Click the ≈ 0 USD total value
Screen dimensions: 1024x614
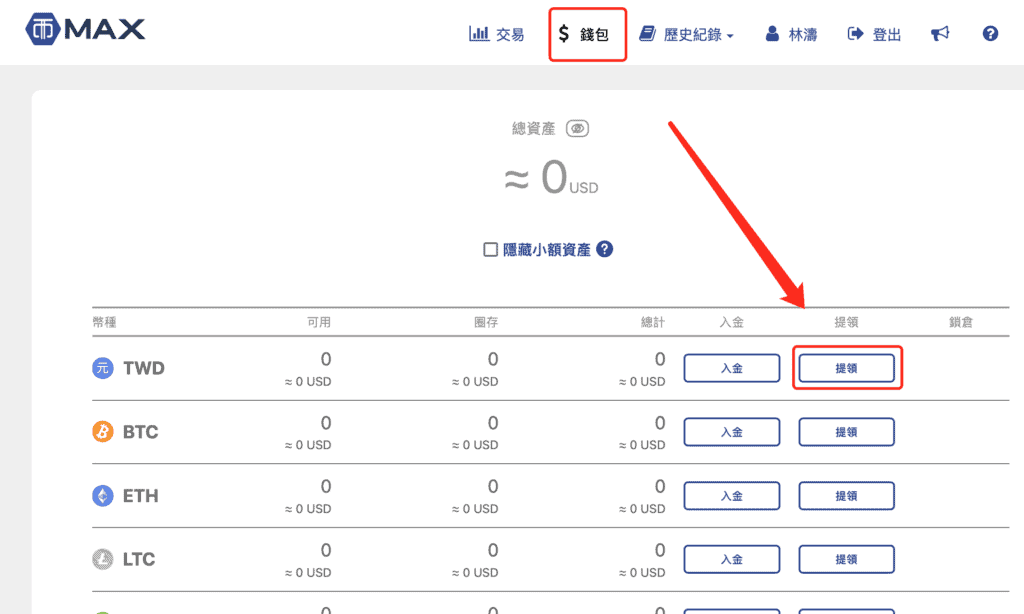pyautogui.click(x=551, y=178)
